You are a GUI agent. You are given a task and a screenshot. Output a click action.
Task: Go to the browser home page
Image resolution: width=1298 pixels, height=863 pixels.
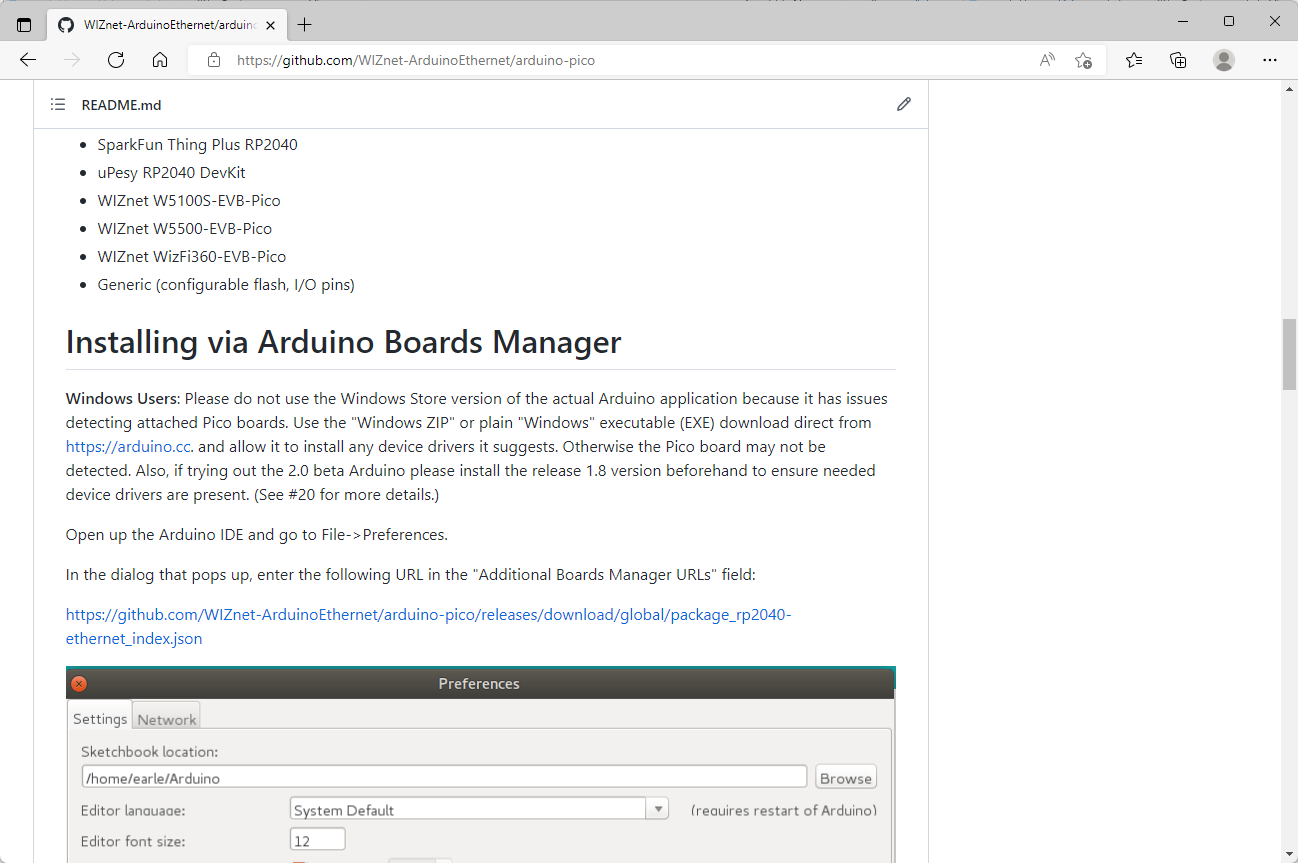click(160, 60)
